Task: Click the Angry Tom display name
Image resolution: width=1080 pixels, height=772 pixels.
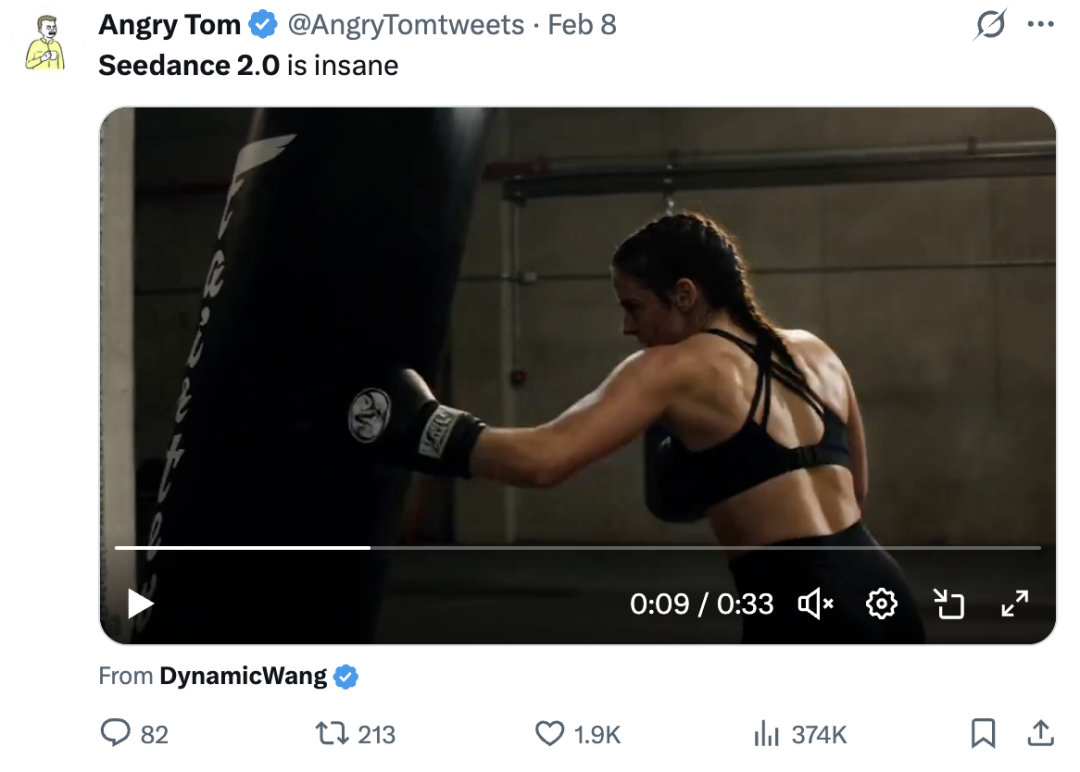Action: tap(169, 25)
